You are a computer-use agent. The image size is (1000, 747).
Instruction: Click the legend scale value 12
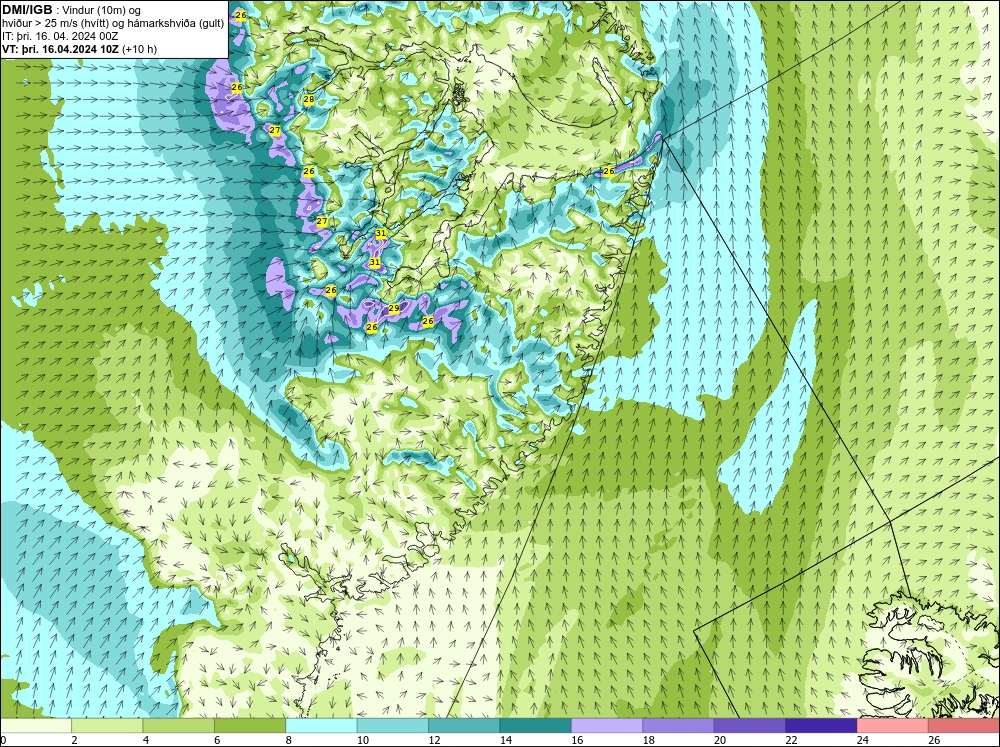pos(434,740)
